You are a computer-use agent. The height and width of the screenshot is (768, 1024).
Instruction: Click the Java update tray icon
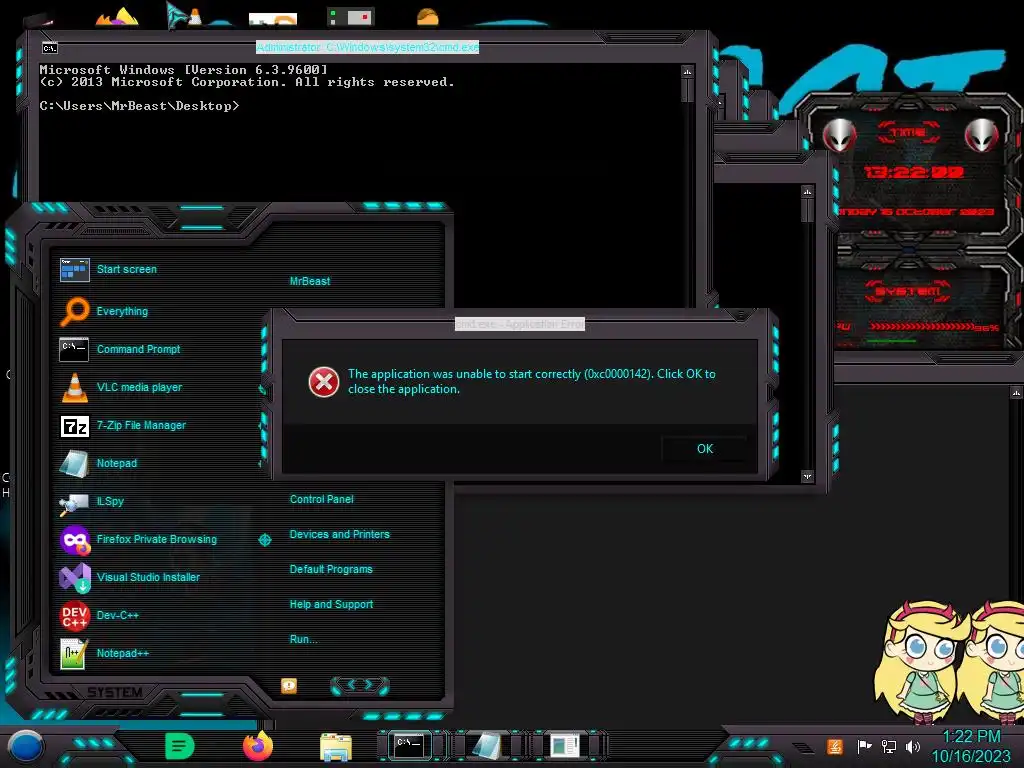(835, 746)
